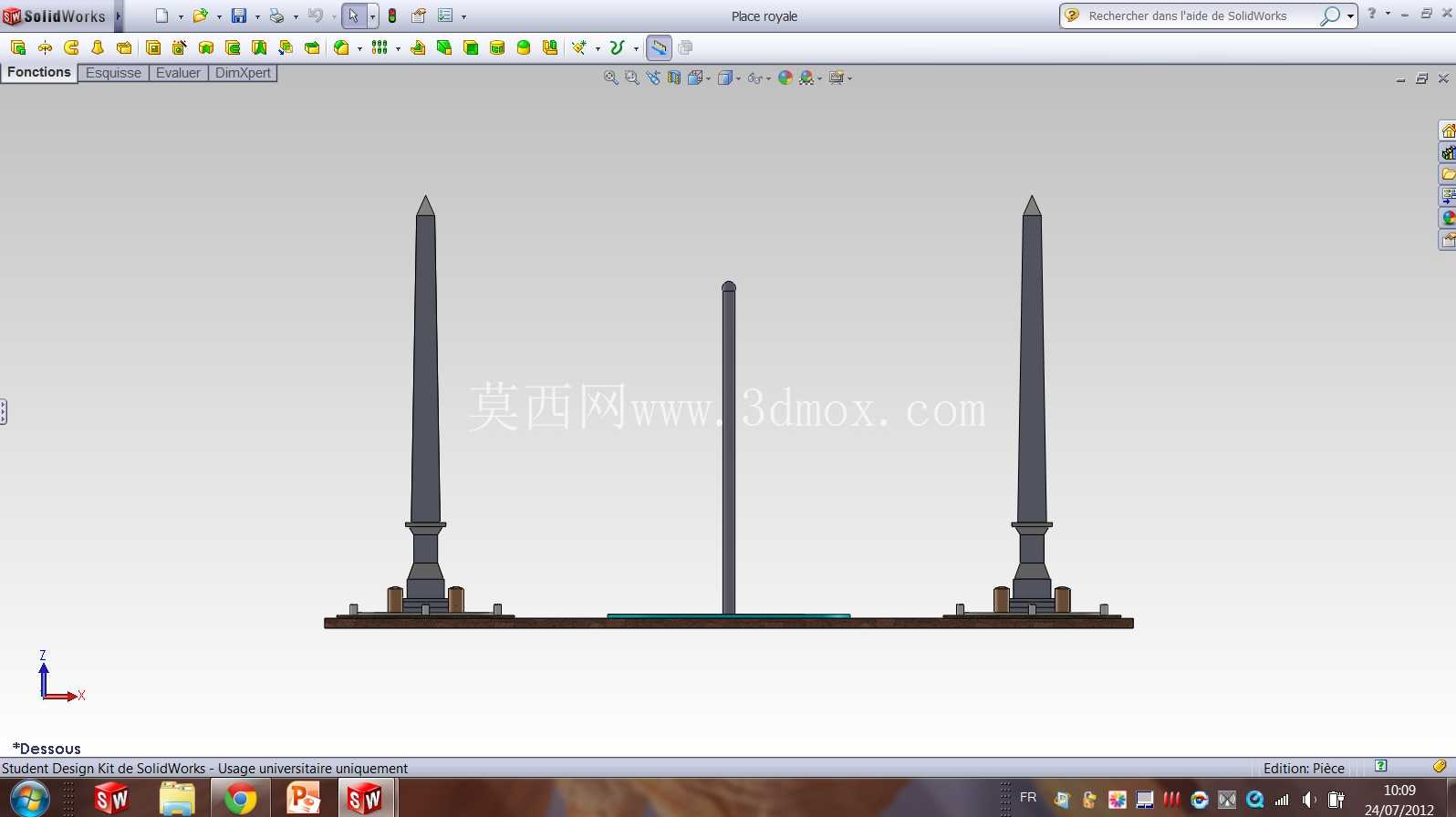Go to the Fonctions tab

[39, 72]
